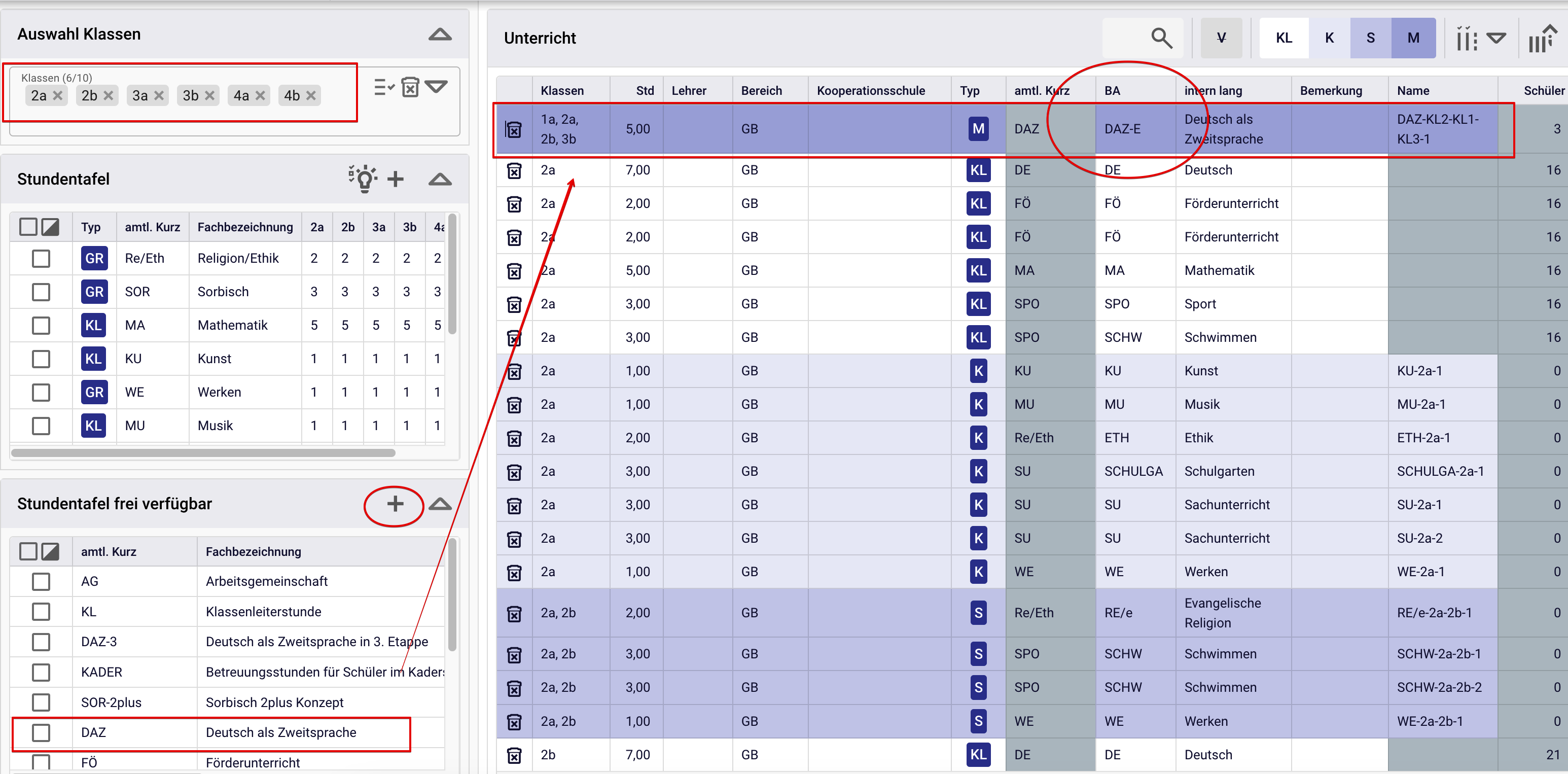This screenshot has height=774, width=1568.
Task: Remove class 3a chip from selection
Action: pyautogui.click(x=159, y=95)
